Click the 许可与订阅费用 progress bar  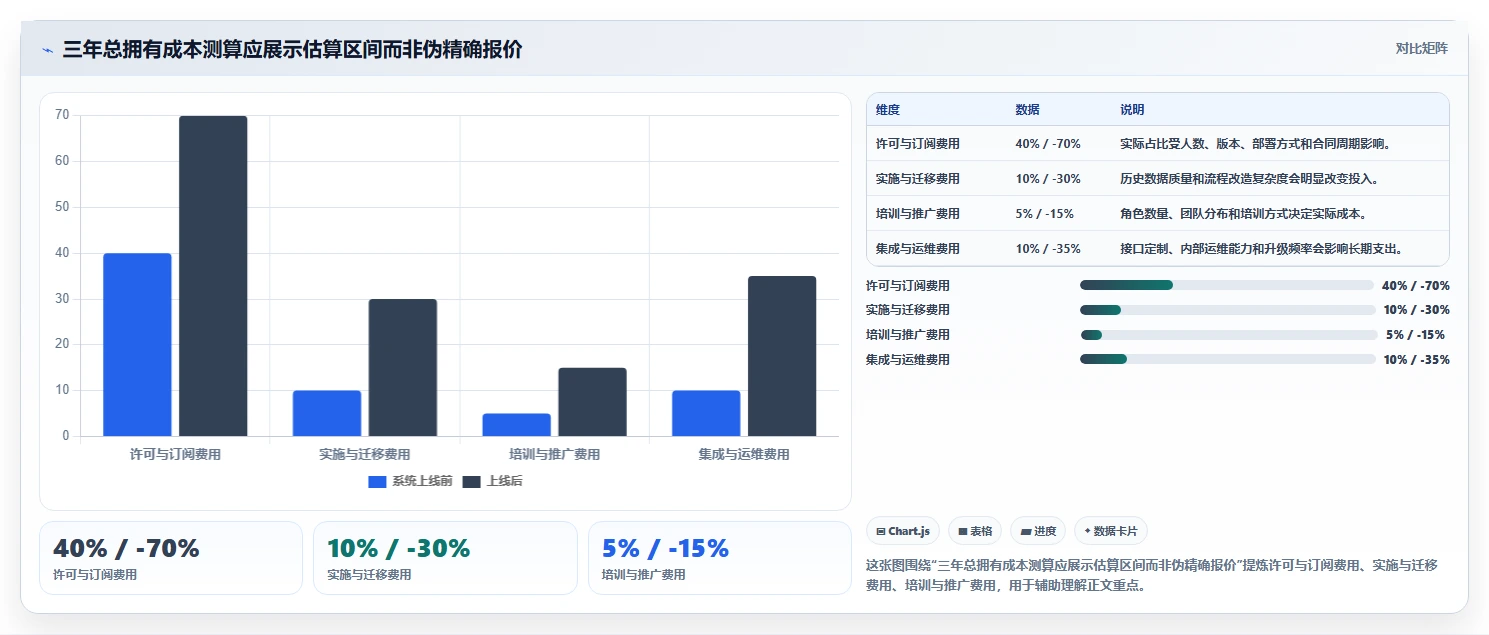[x=1227, y=285]
